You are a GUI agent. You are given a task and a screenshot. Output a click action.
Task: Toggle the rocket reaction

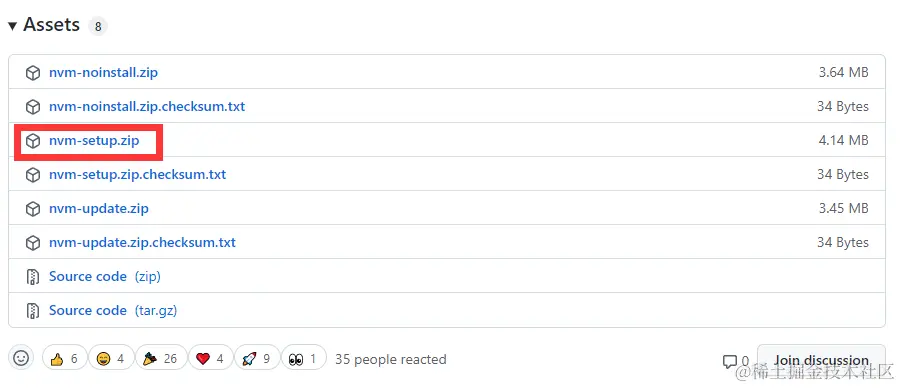257,358
